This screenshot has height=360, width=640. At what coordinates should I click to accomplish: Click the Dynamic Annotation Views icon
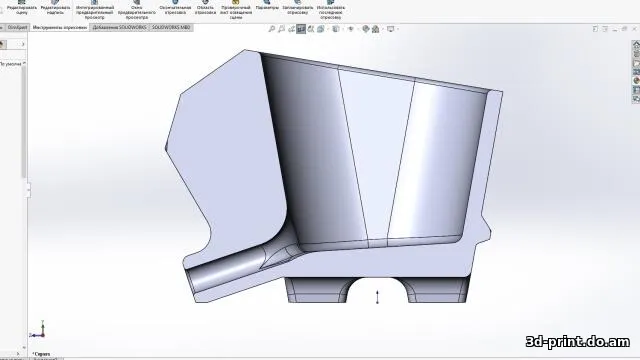click(x=311, y=29)
